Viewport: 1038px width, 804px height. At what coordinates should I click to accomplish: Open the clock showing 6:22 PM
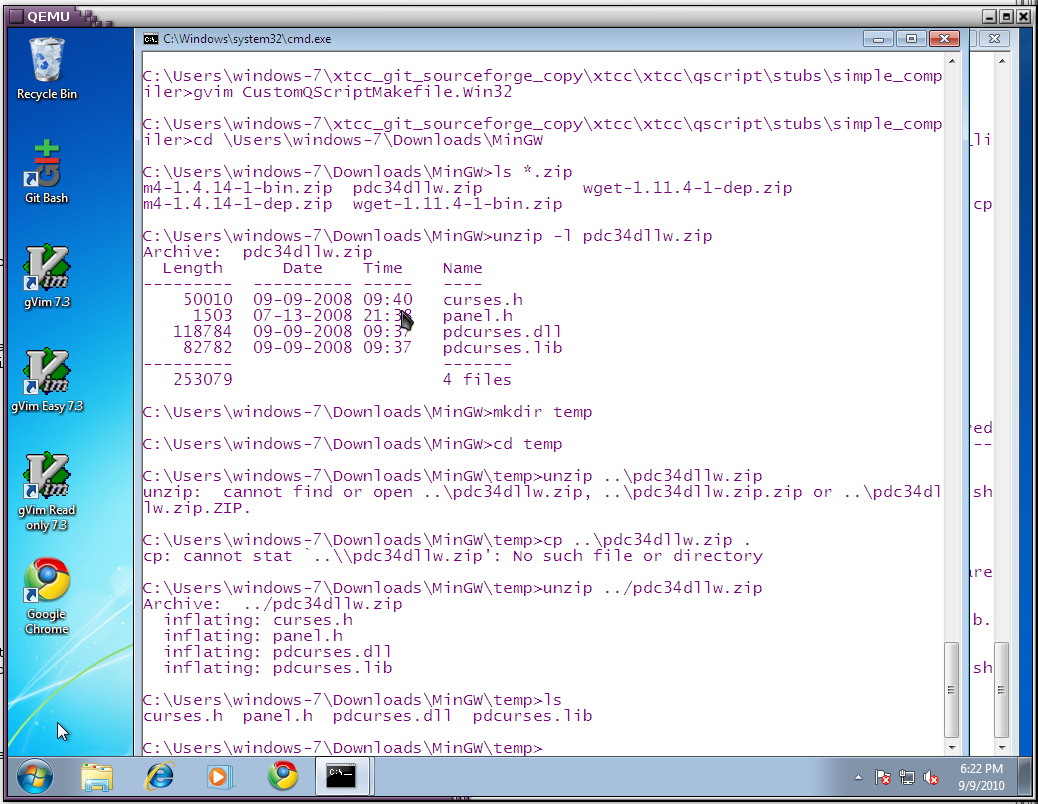tap(981, 777)
